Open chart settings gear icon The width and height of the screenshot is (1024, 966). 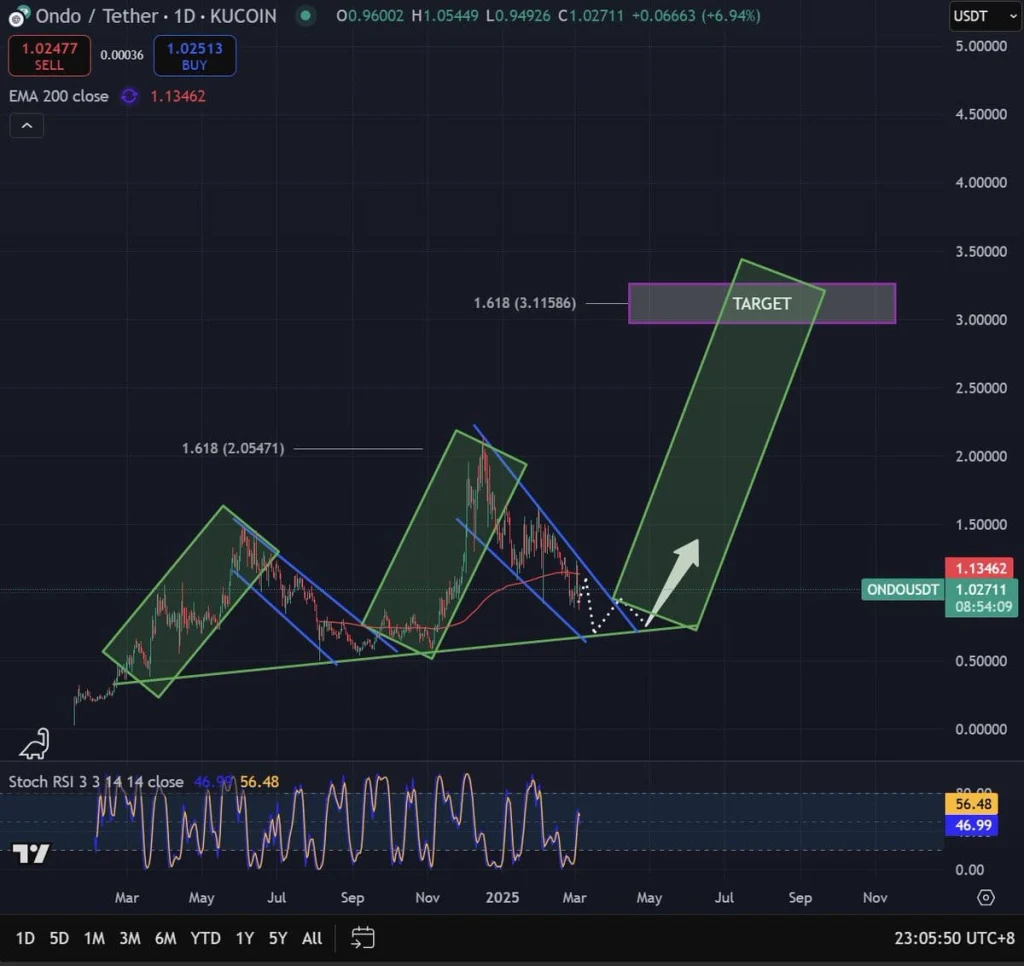pyautogui.click(x=985, y=897)
